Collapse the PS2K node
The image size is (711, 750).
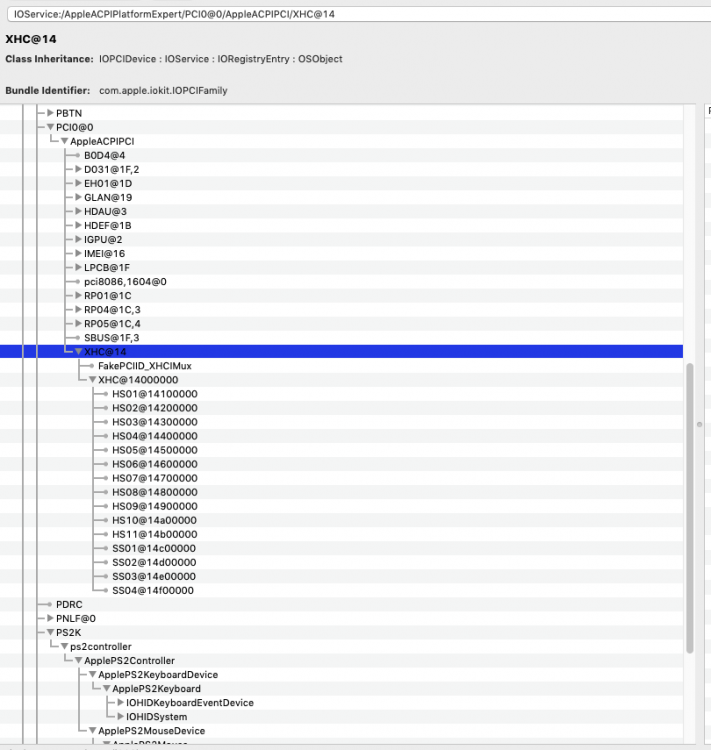coord(50,632)
